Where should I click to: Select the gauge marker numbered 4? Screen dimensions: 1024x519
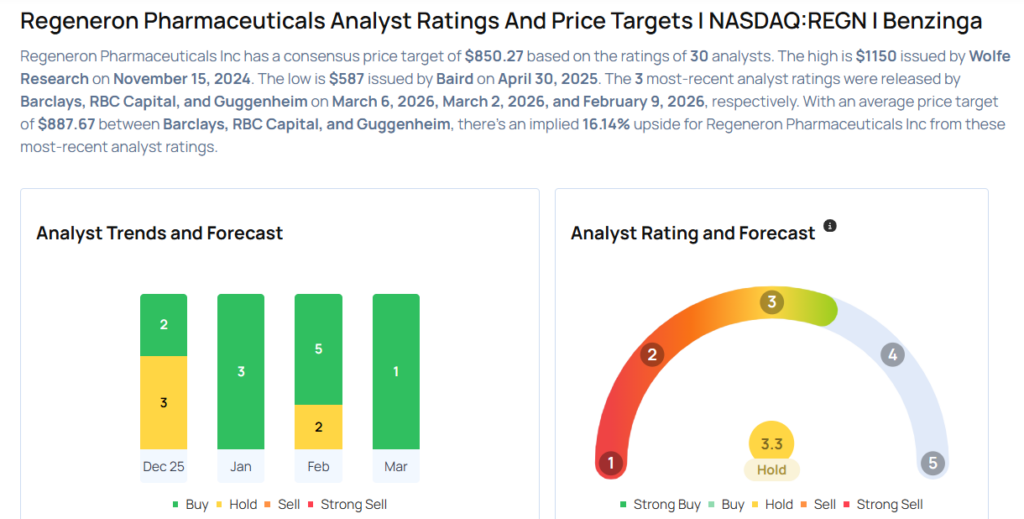[x=892, y=354]
